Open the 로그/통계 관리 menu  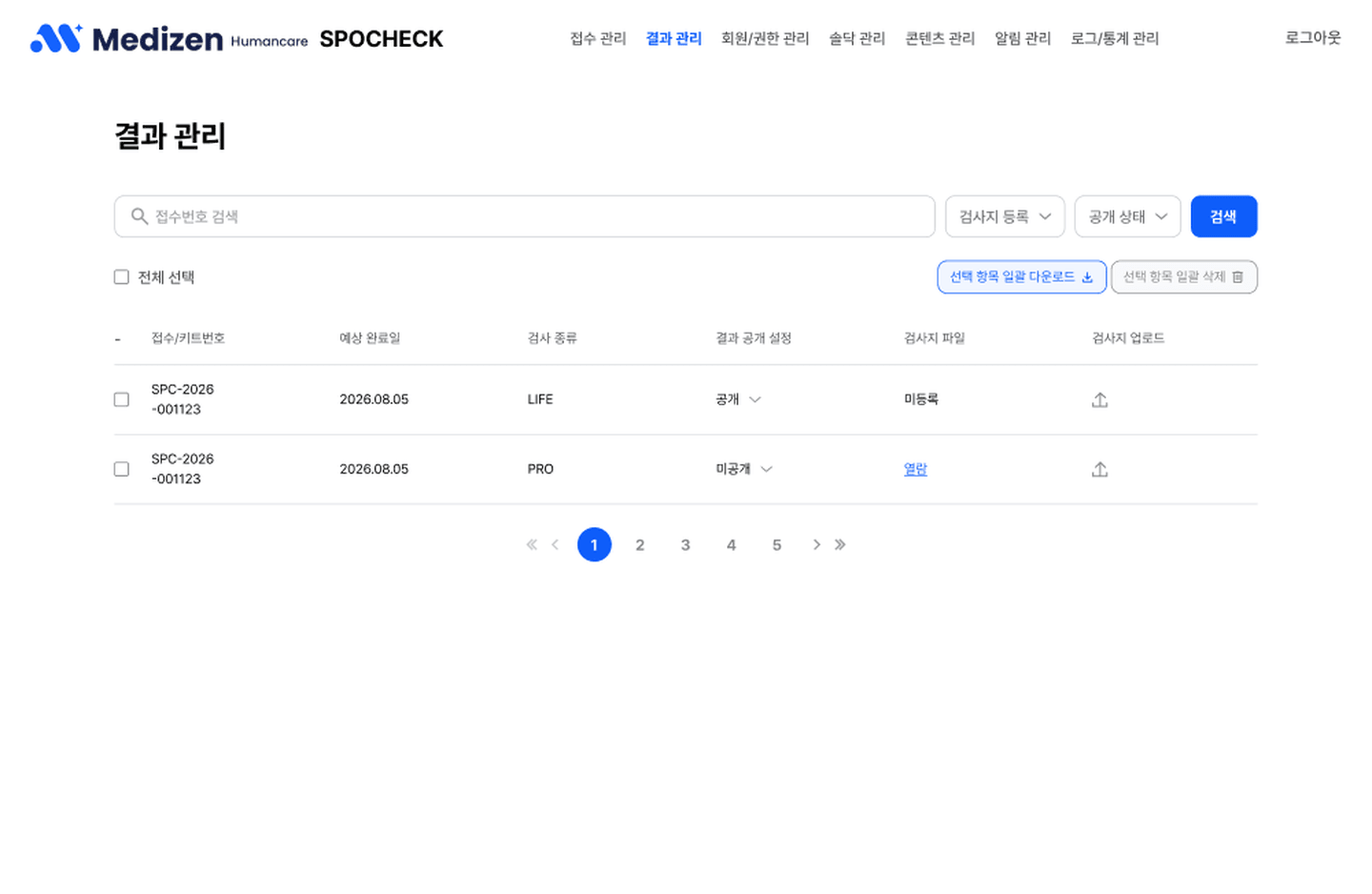coord(1115,38)
